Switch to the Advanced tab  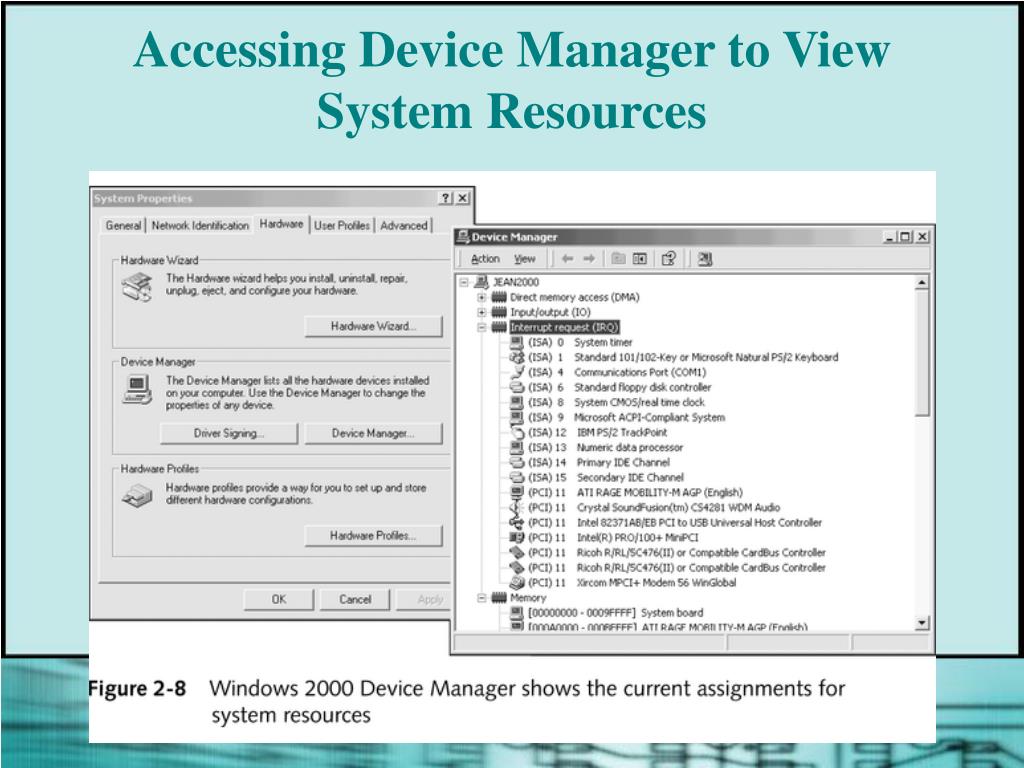[404, 225]
